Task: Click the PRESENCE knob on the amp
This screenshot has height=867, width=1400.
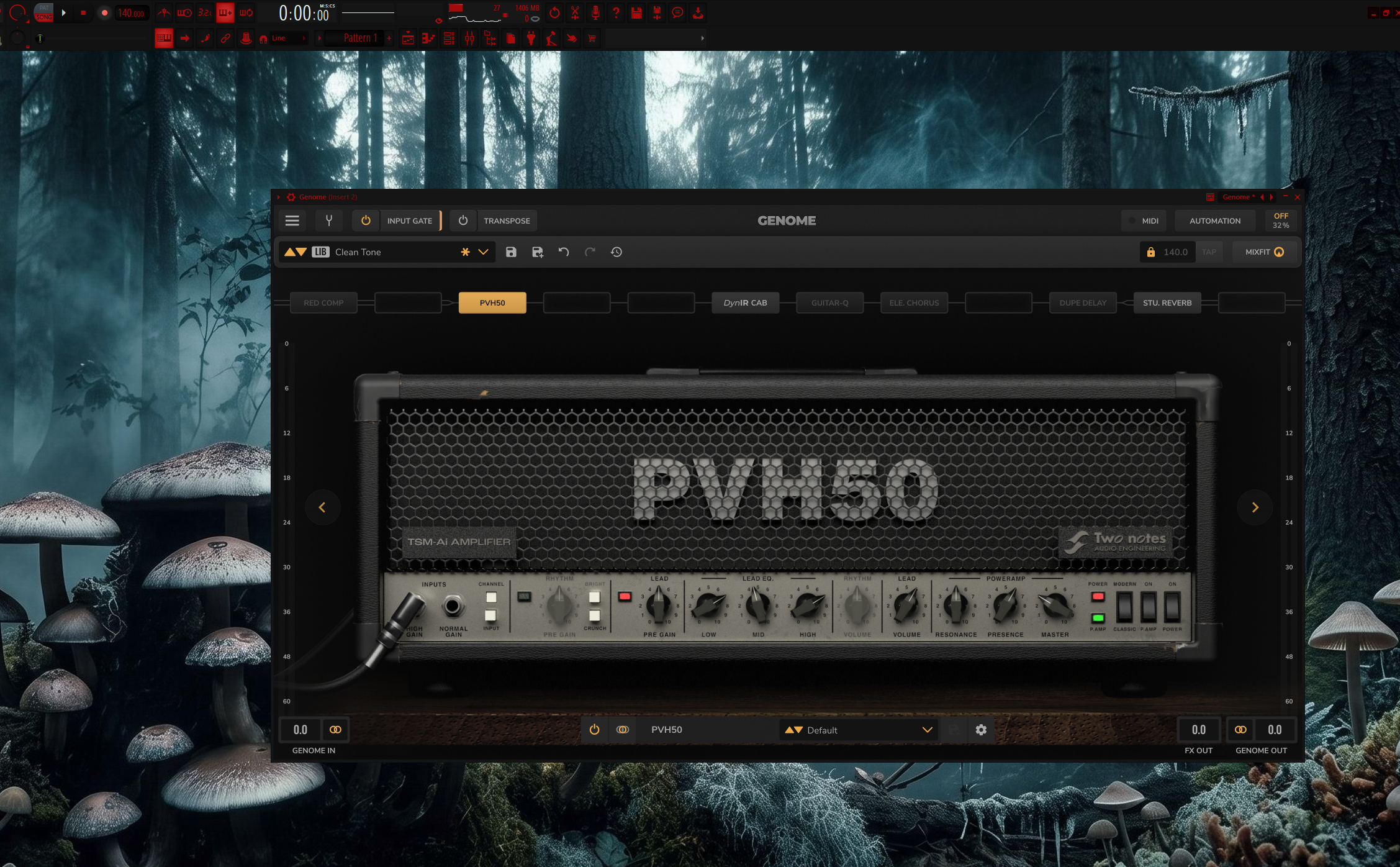Action: (1005, 606)
